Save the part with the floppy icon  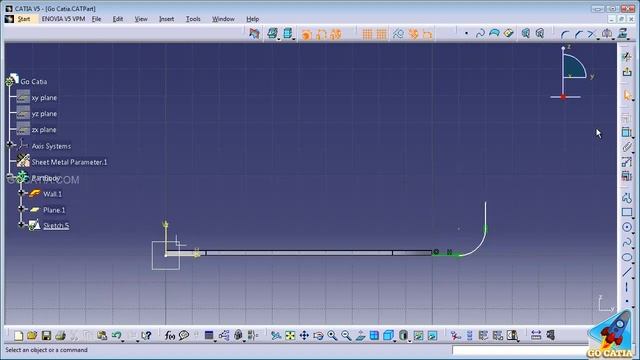tap(46, 336)
